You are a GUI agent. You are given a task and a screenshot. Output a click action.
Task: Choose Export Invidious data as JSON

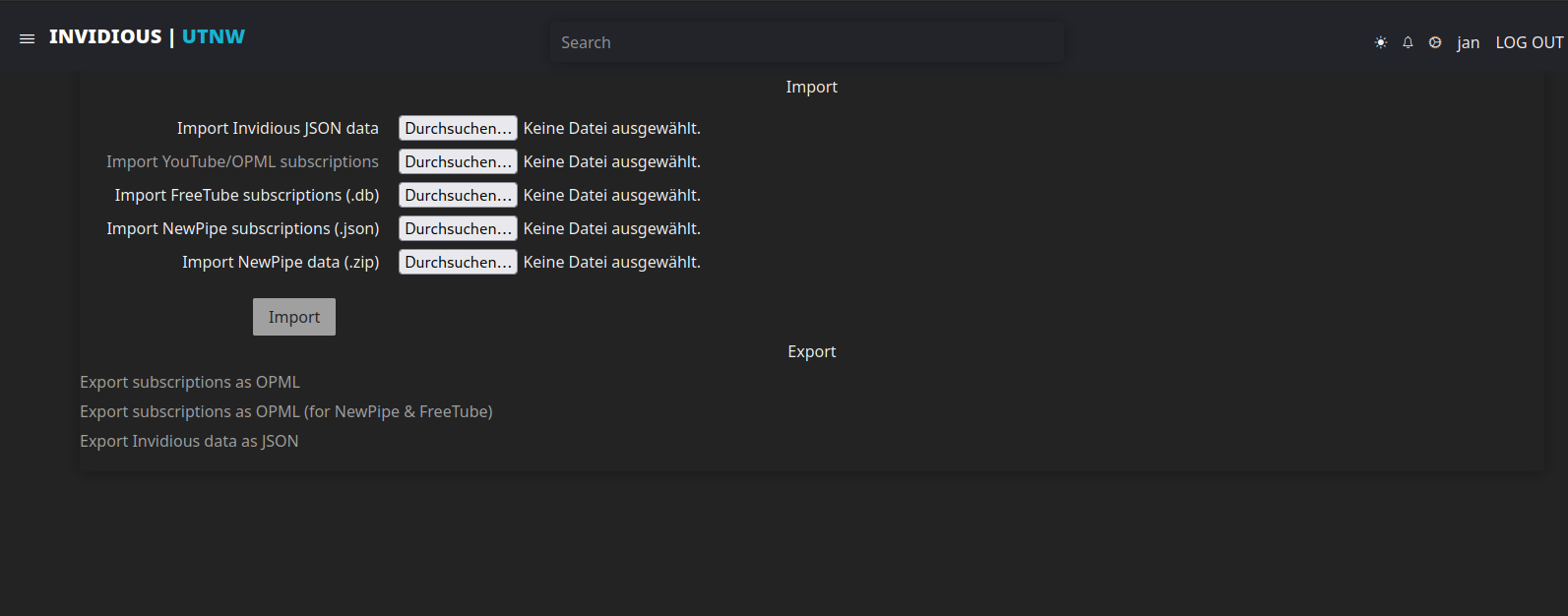pos(189,442)
